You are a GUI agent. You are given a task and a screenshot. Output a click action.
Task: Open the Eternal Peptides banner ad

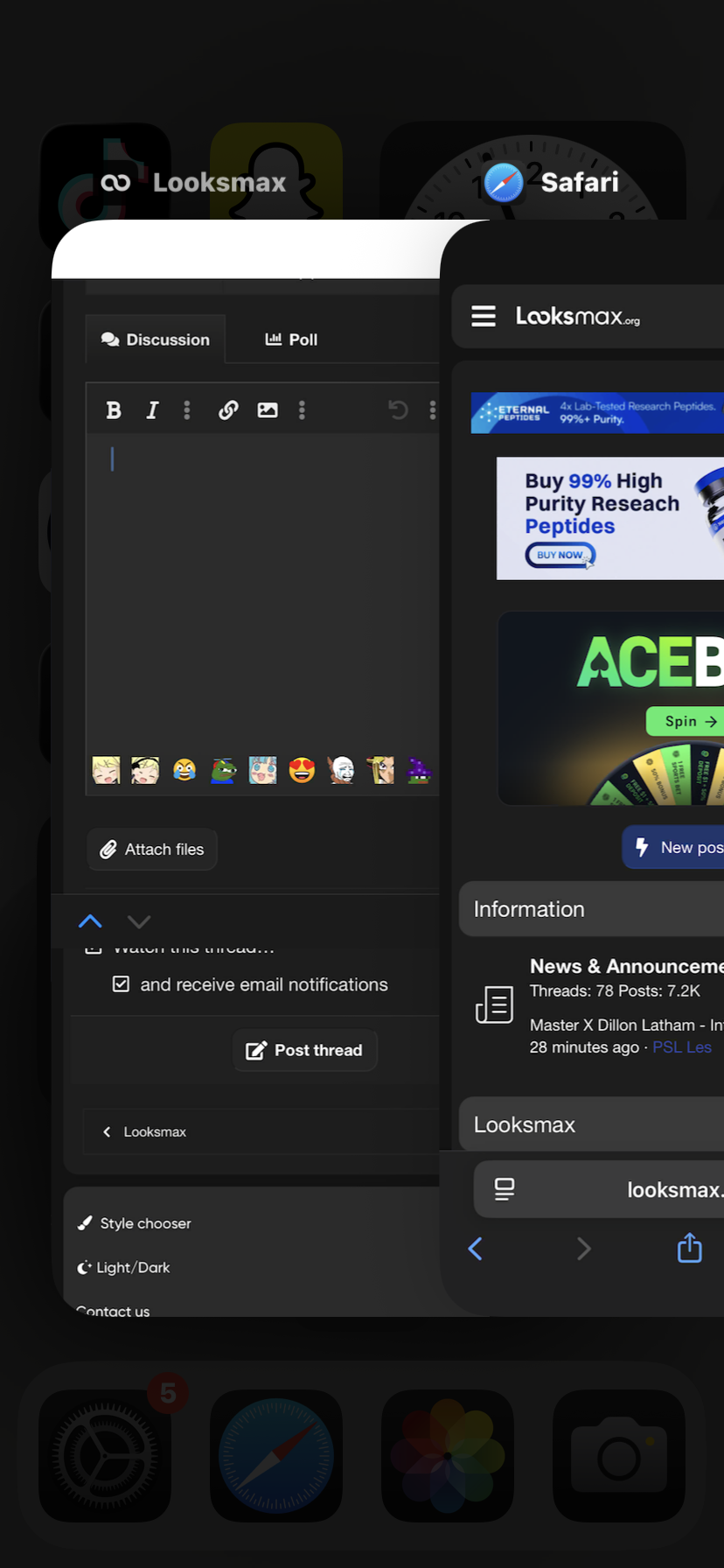(x=597, y=413)
